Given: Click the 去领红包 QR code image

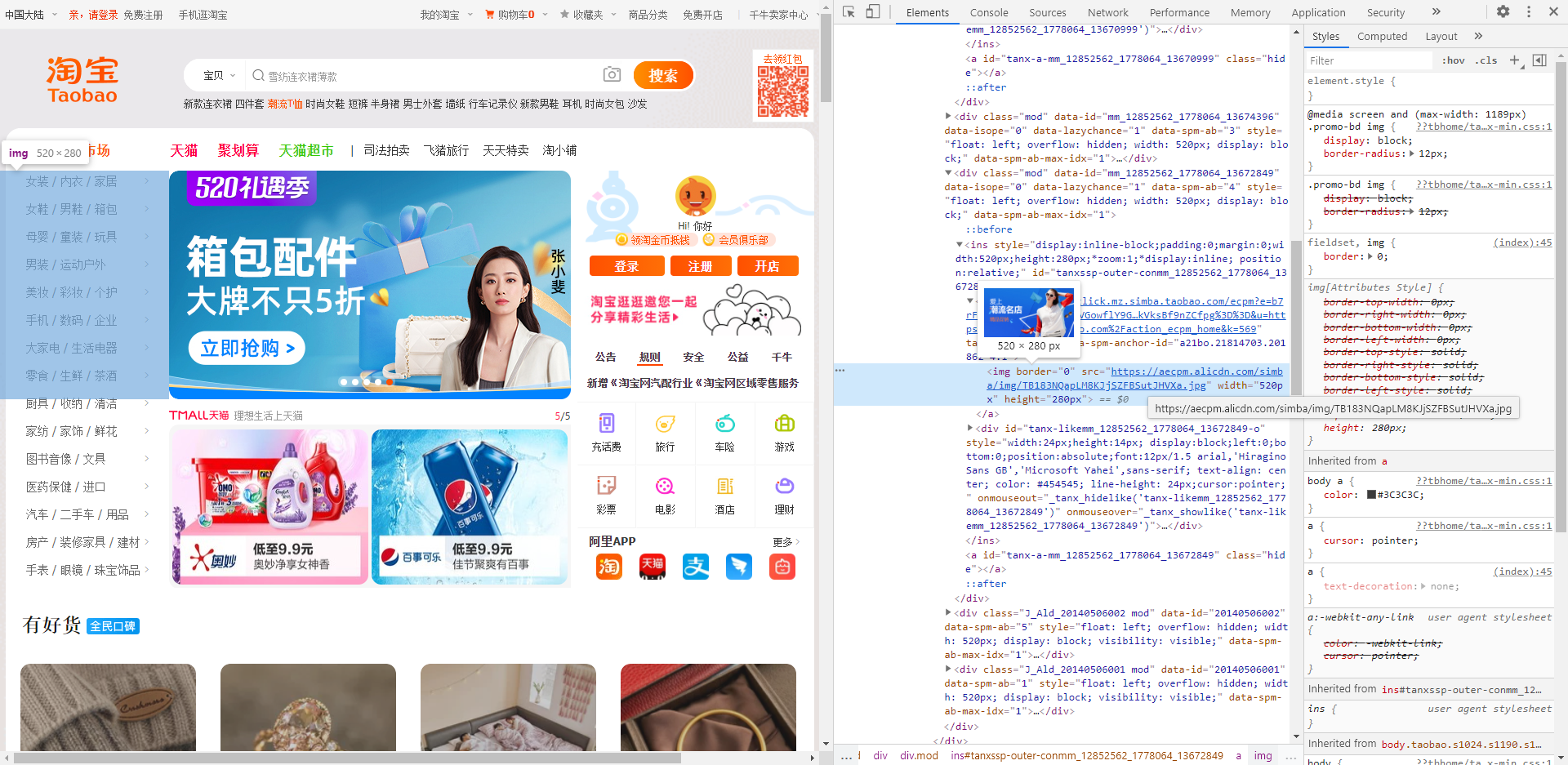Looking at the screenshot, I should (783, 91).
